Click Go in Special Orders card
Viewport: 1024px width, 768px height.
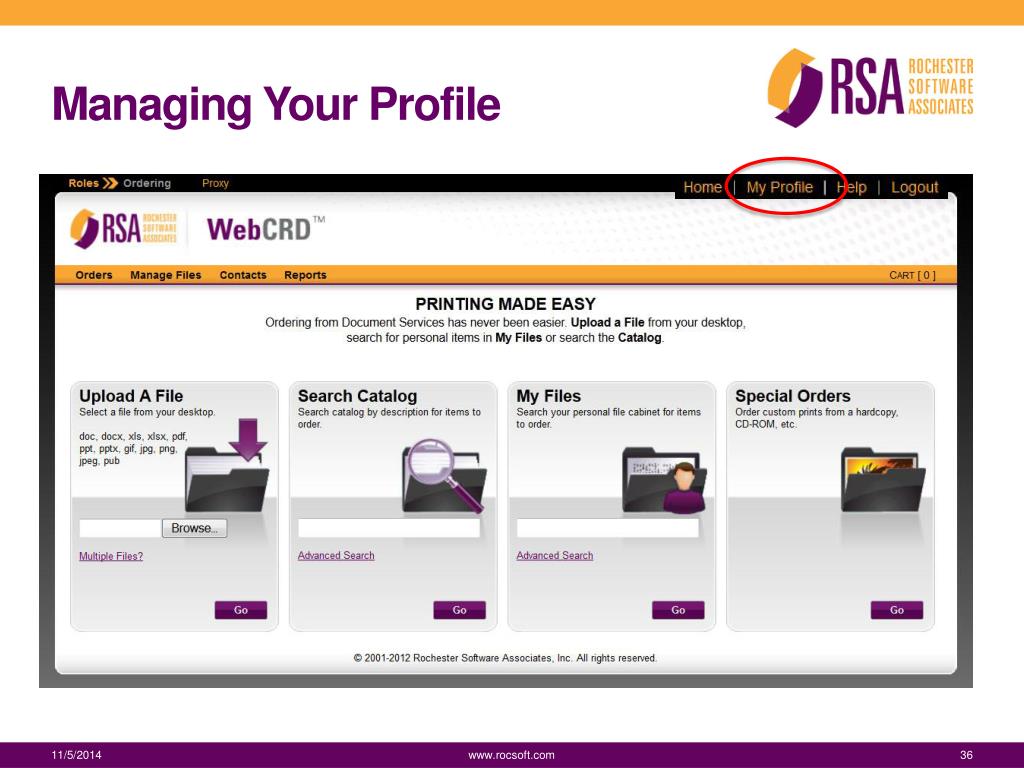897,610
